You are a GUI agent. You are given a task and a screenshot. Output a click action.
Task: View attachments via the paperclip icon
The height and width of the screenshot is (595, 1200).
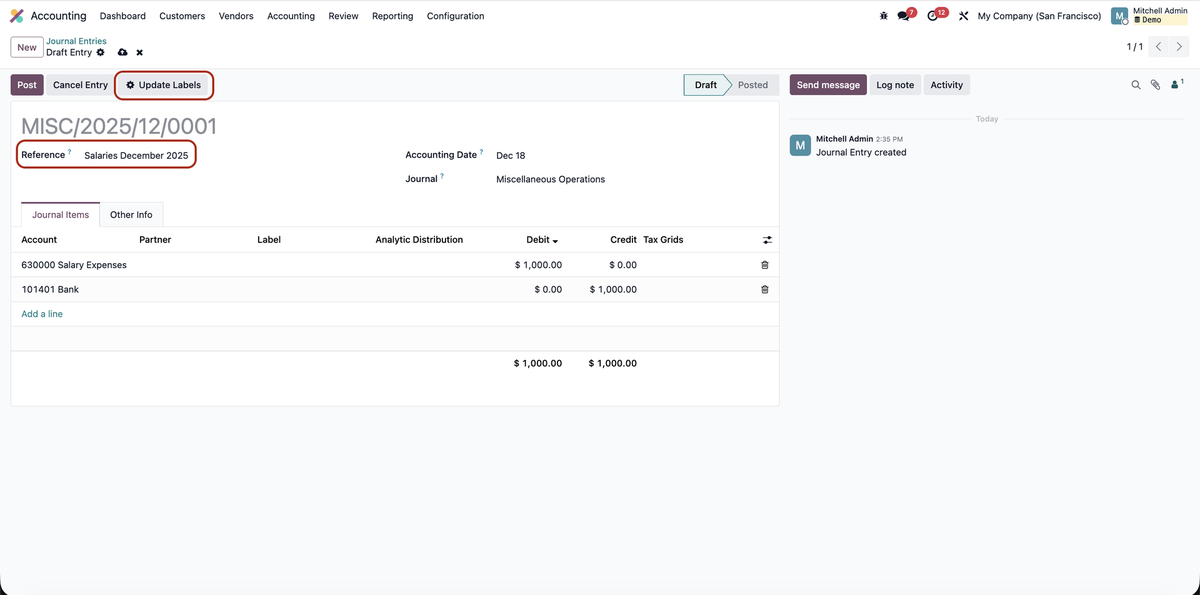click(x=1155, y=84)
